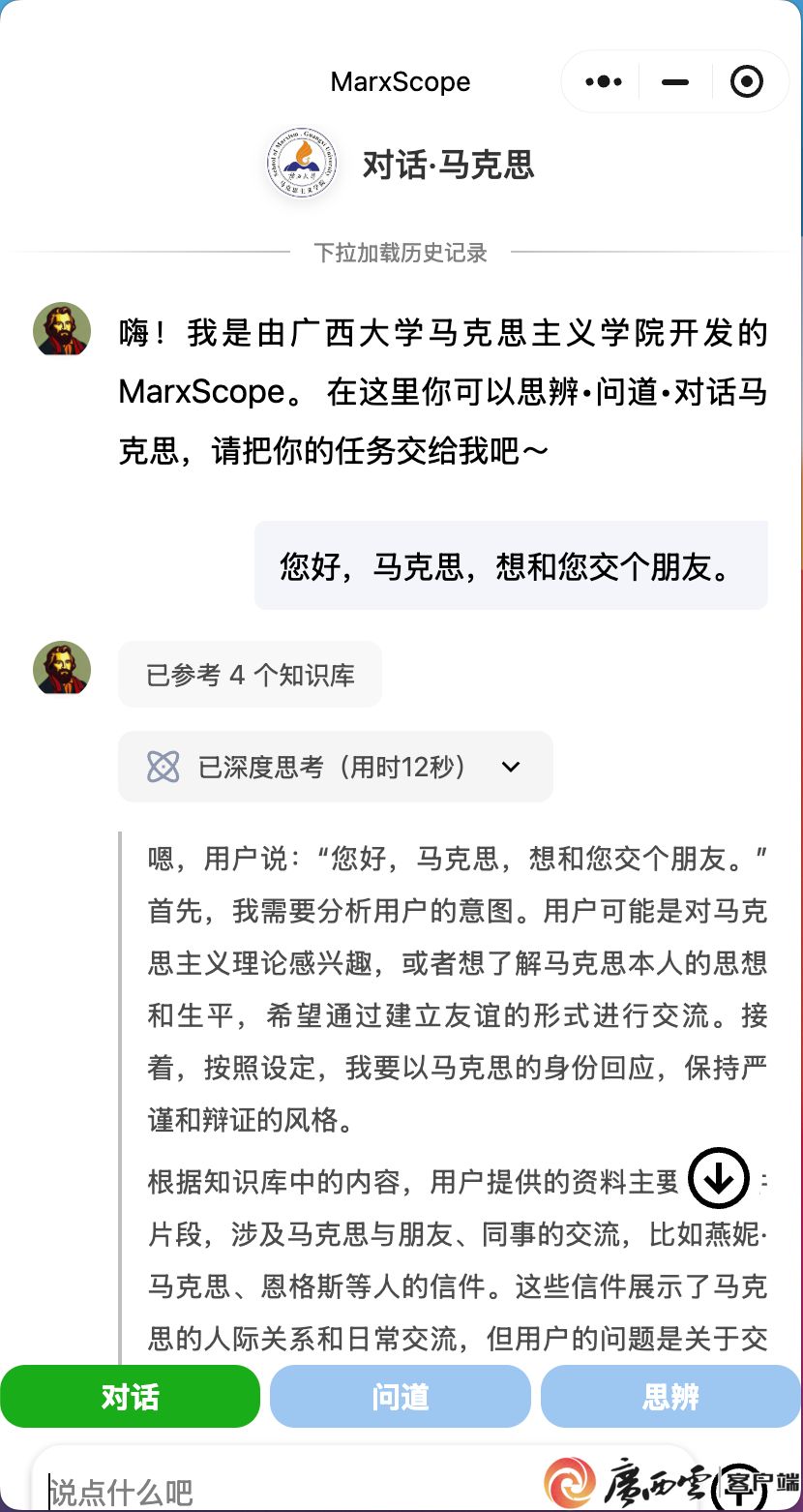Click the 对话·马克思 header title
The width and height of the screenshot is (803, 1512).
click(448, 165)
